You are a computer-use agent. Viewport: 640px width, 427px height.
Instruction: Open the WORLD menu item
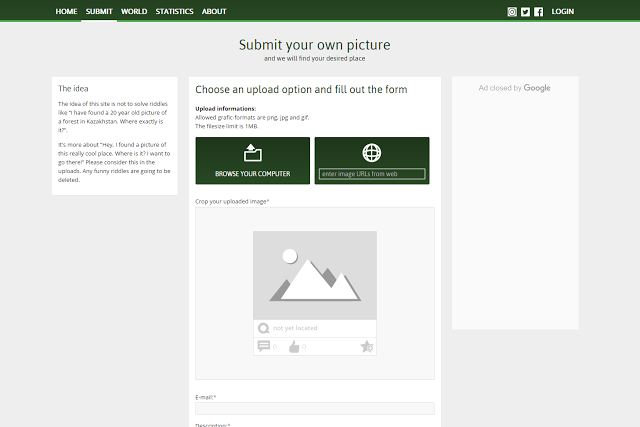click(134, 11)
